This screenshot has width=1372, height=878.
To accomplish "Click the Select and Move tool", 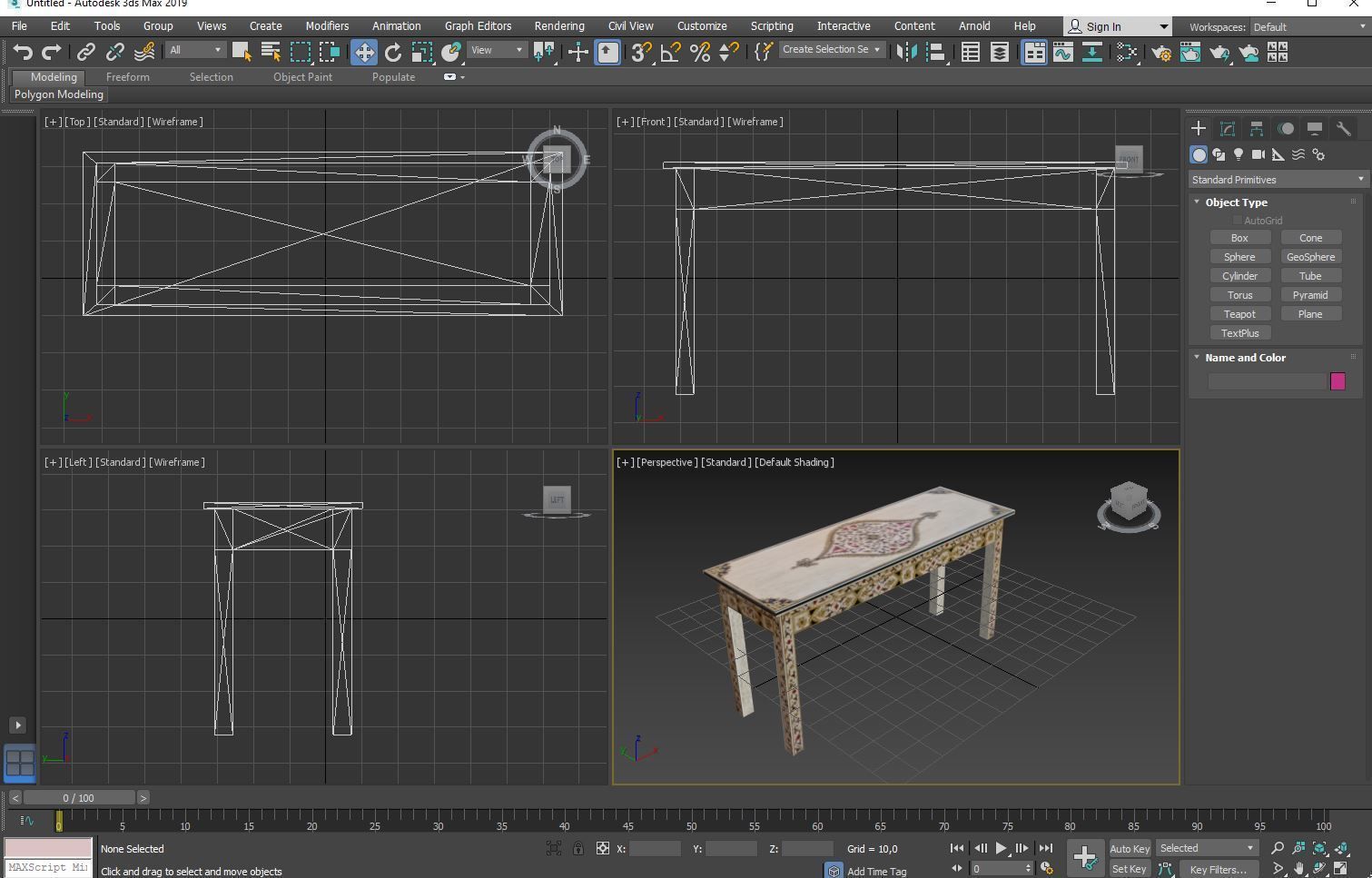I will point(363,53).
